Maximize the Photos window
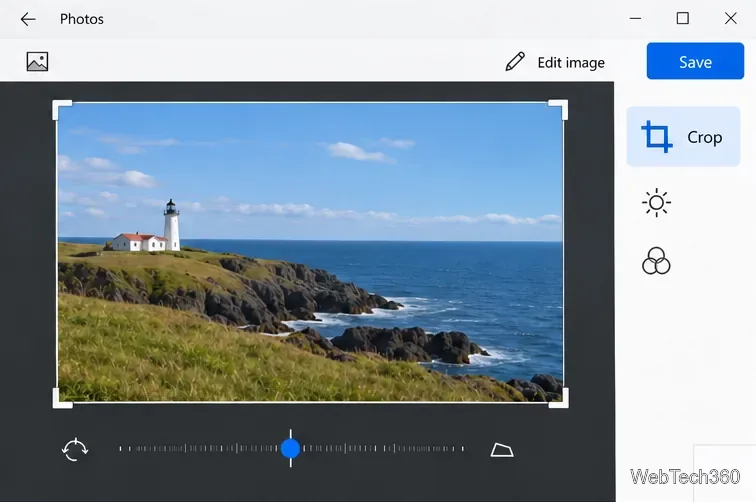 tap(682, 19)
